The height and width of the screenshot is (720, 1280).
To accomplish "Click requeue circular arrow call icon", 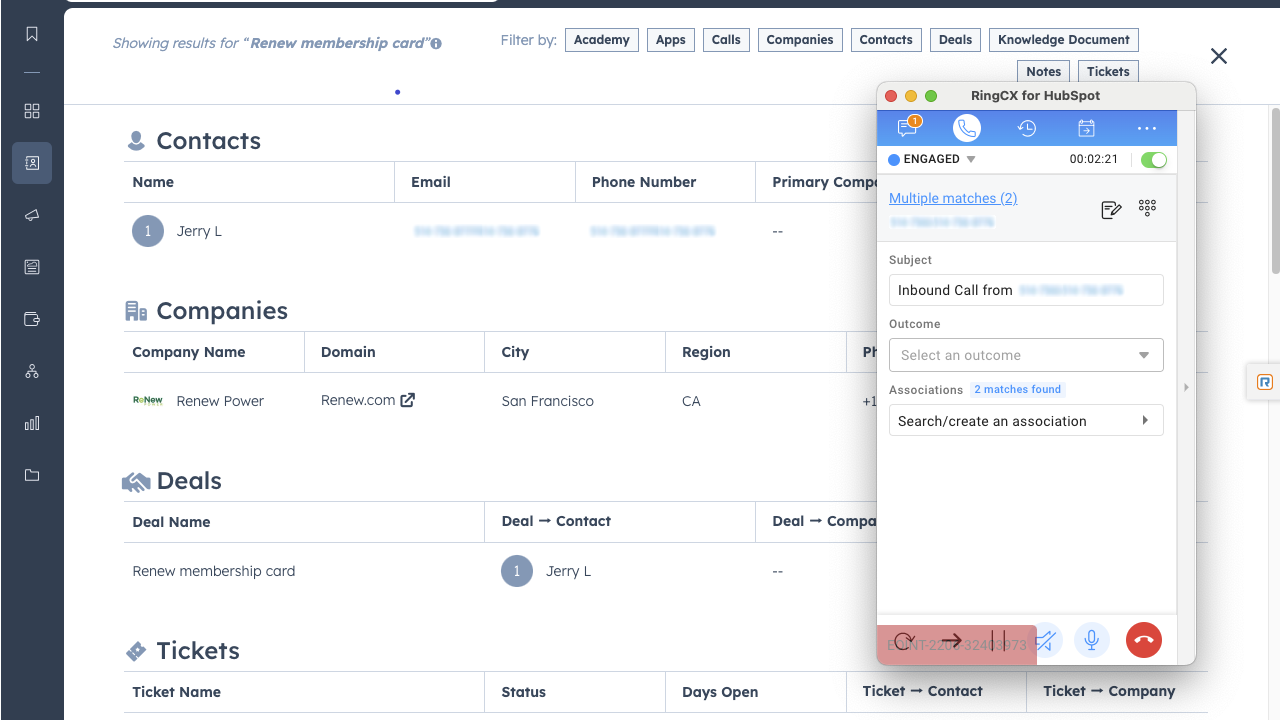I will [904, 641].
